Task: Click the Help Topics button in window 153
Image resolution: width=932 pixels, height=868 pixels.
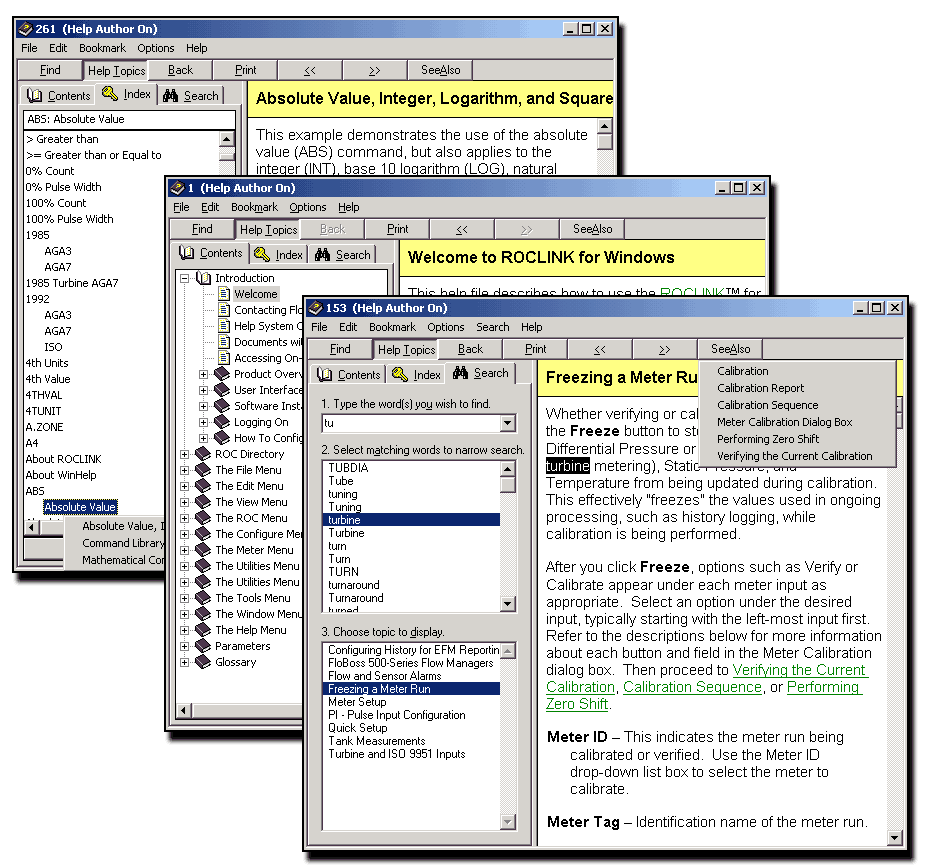Action: (x=406, y=350)
